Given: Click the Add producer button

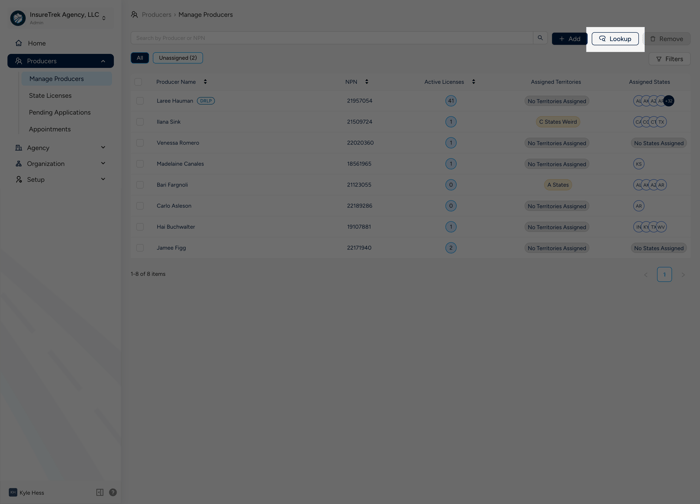Looking at the screenshot, I should 569,39.
